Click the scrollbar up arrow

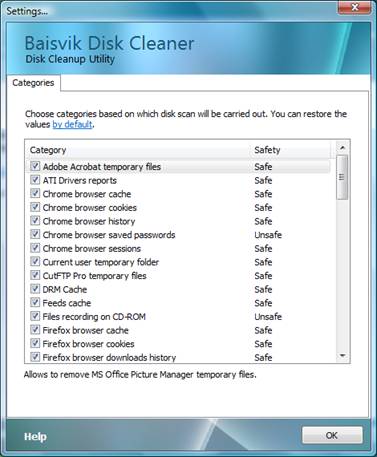pyautogui.click(x=342, y=147)
